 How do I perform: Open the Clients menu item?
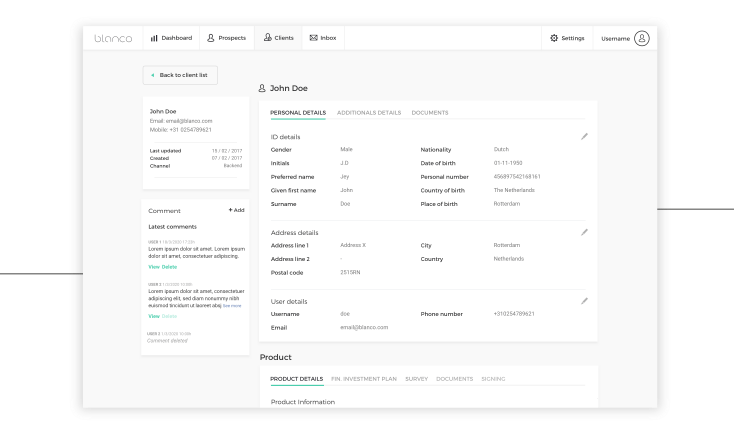pos(279,38)
